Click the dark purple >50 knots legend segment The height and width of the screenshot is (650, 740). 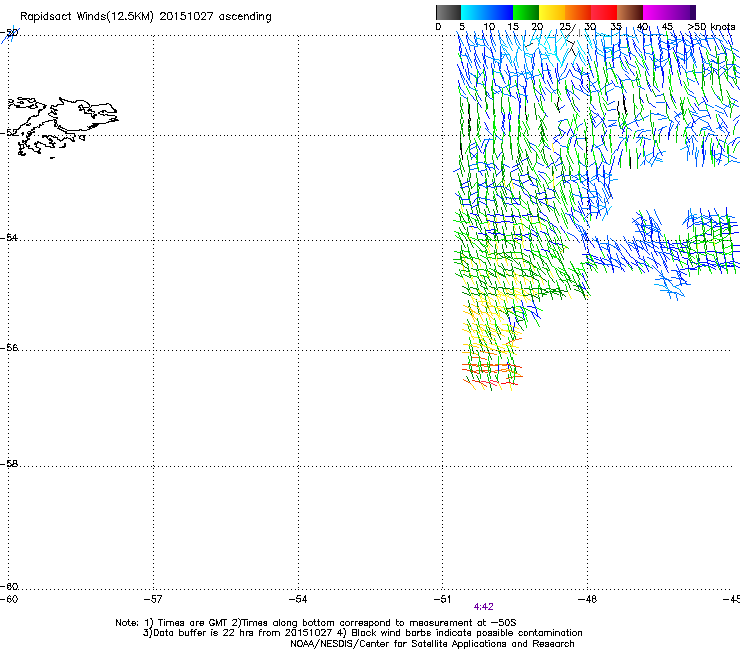coord(693,12)
